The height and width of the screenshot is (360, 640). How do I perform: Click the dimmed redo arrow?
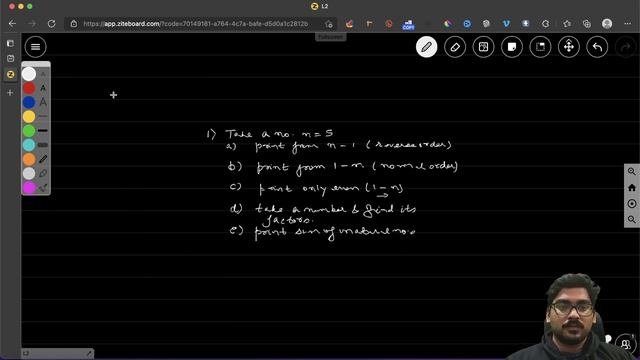[x=626, y=47]
